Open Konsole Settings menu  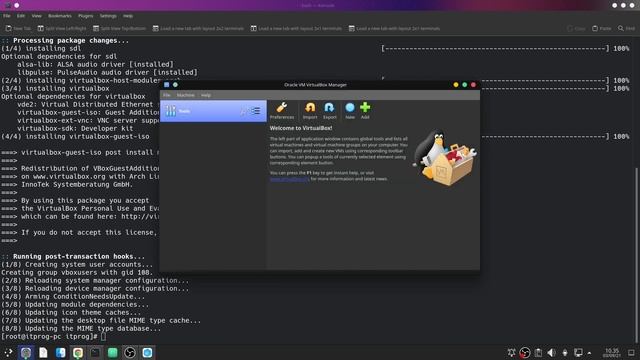tap(108, 16)
